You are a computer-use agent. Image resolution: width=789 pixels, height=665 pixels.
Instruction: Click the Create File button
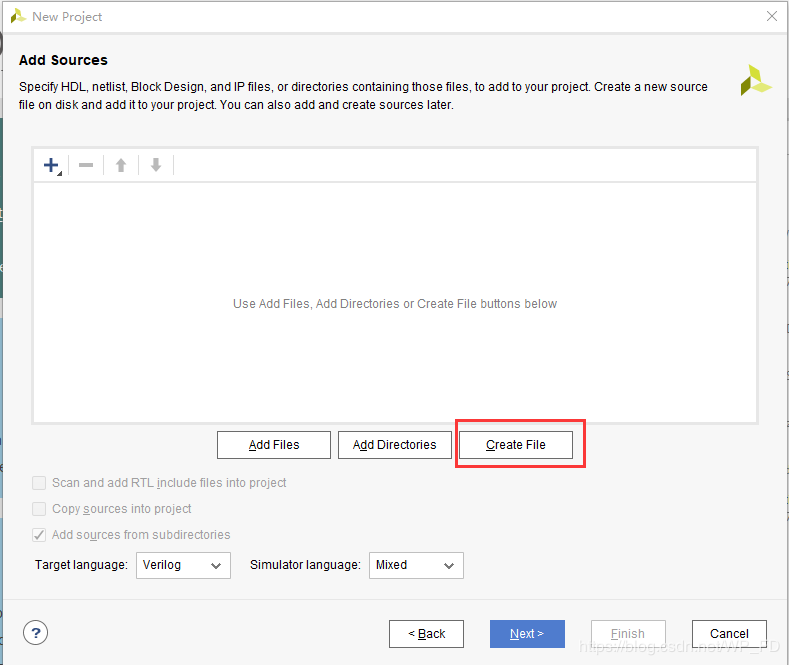pyautogui.click(x=516, y=445)
